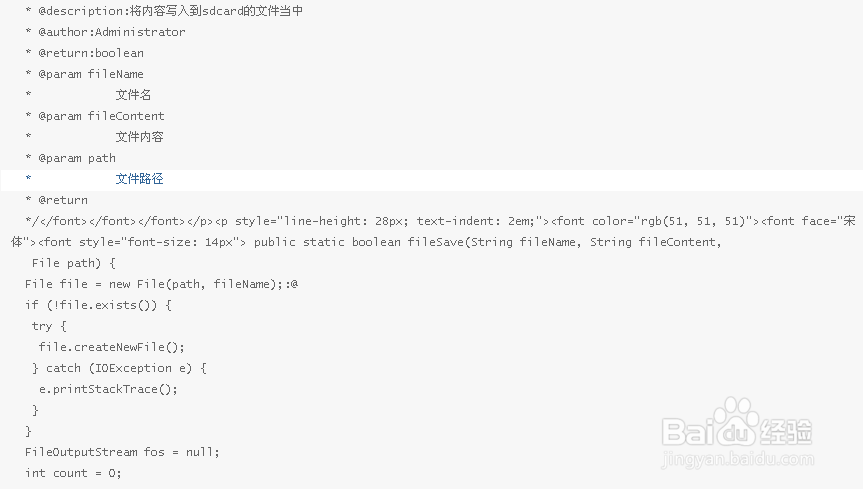
Task: Click the Baidu paw logo watermark
Action: (736, 422)
